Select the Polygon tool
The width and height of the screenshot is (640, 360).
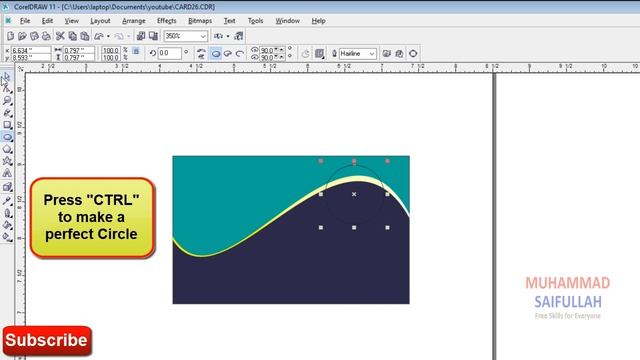(x=7, y=149)
